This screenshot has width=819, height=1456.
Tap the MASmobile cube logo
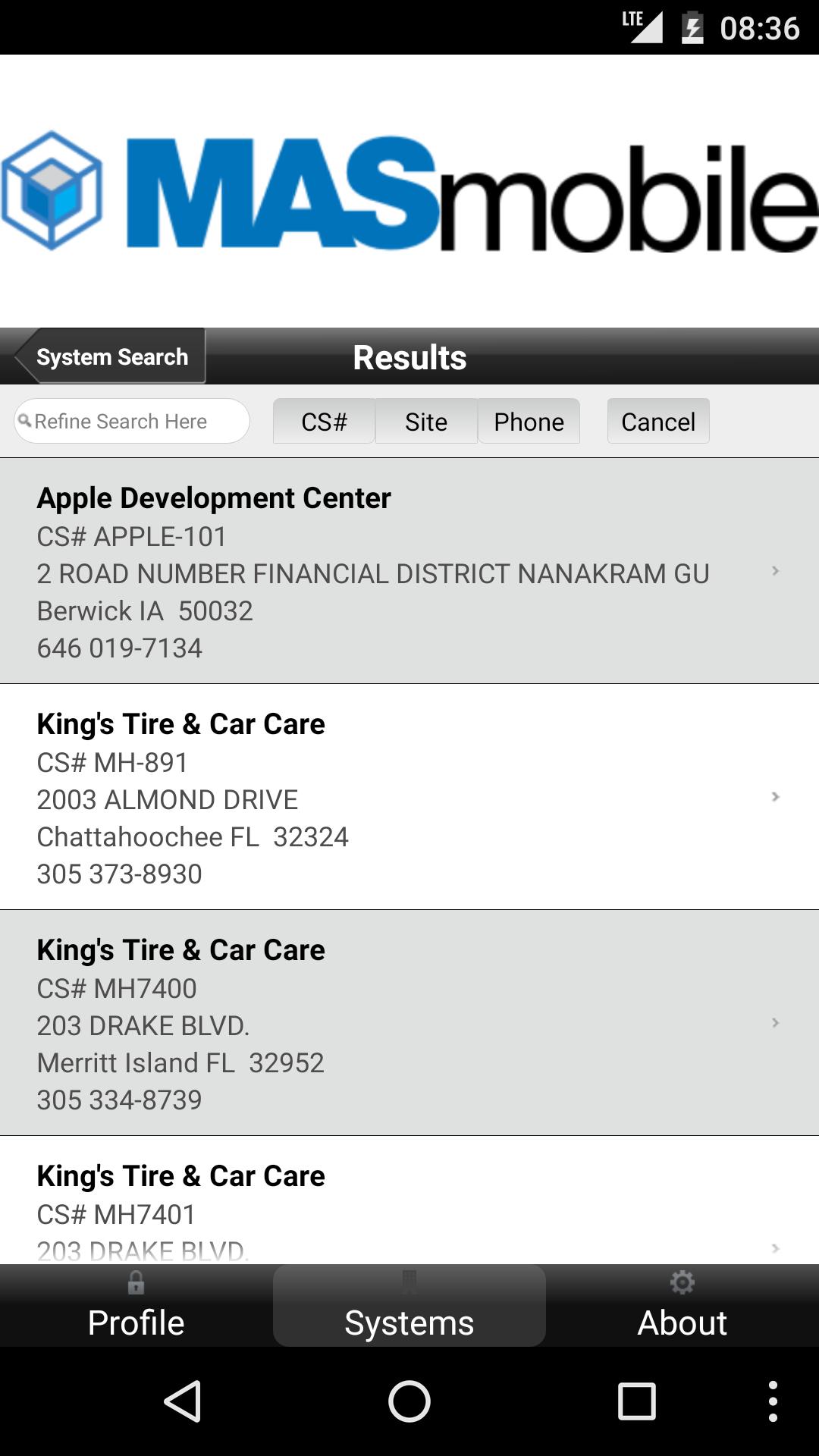click(52, 190)
